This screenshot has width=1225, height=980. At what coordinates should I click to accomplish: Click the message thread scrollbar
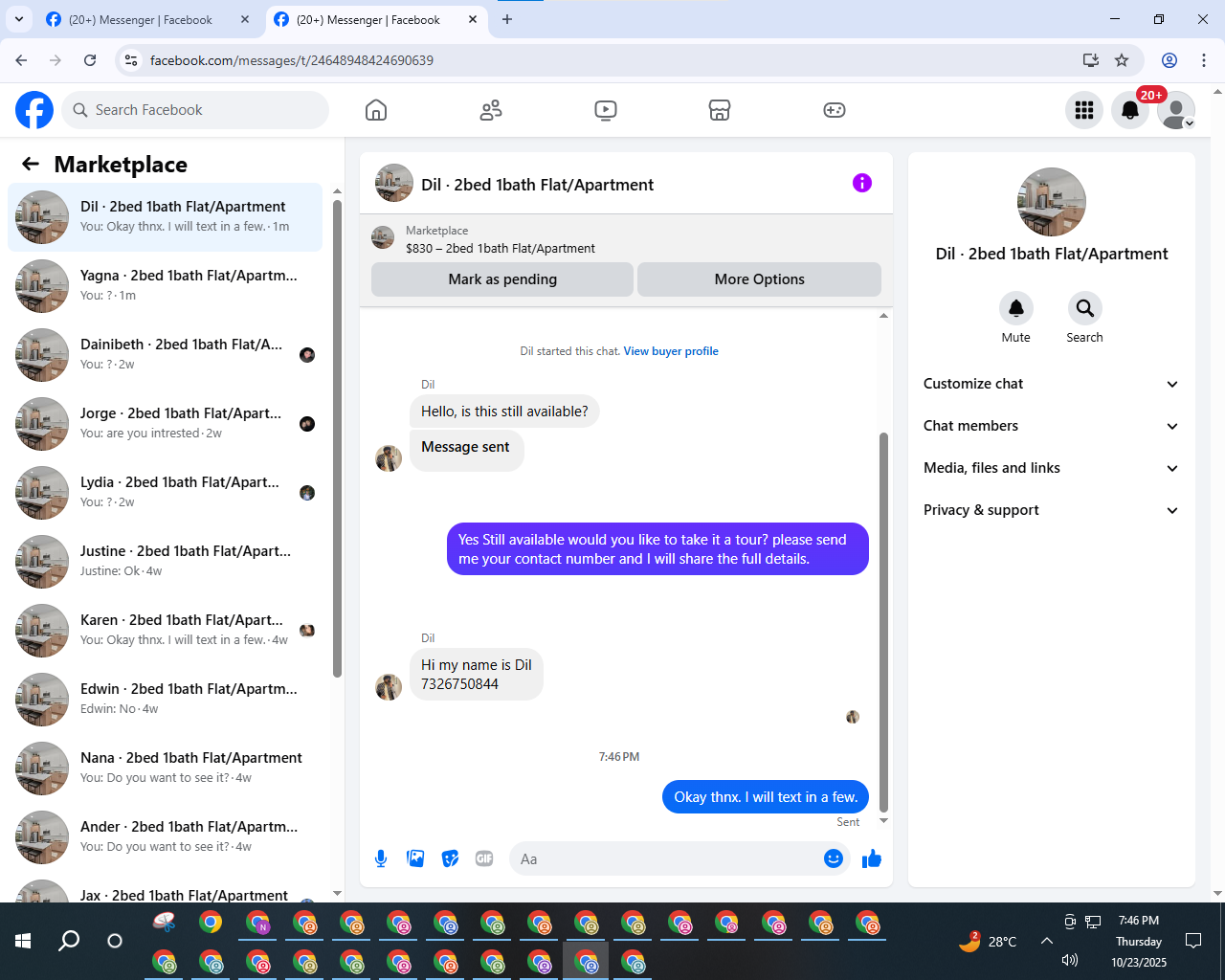tap(883, 622)
